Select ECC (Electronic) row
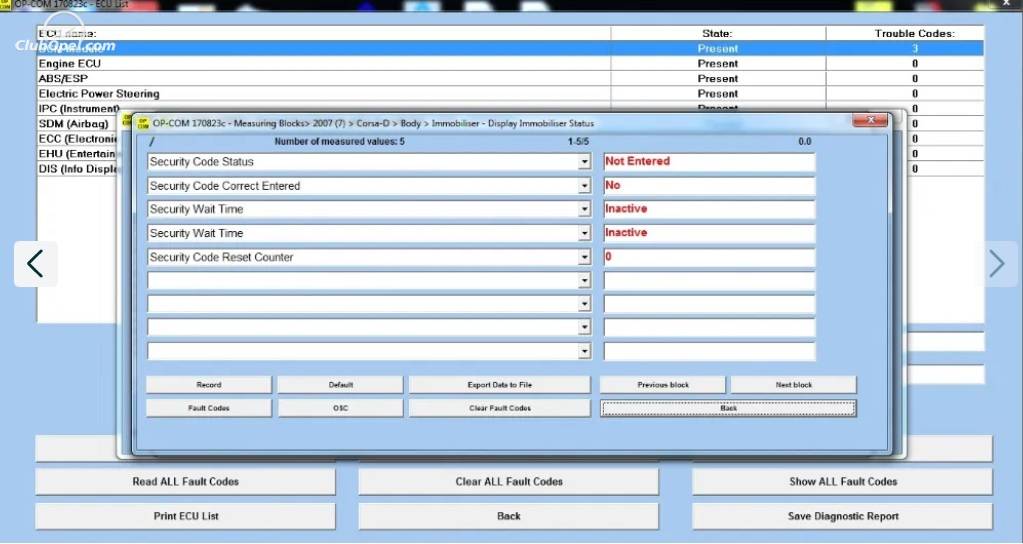The width and height of the screenshot is (1023, 544). pyautogui.click(x=77, y=139)
